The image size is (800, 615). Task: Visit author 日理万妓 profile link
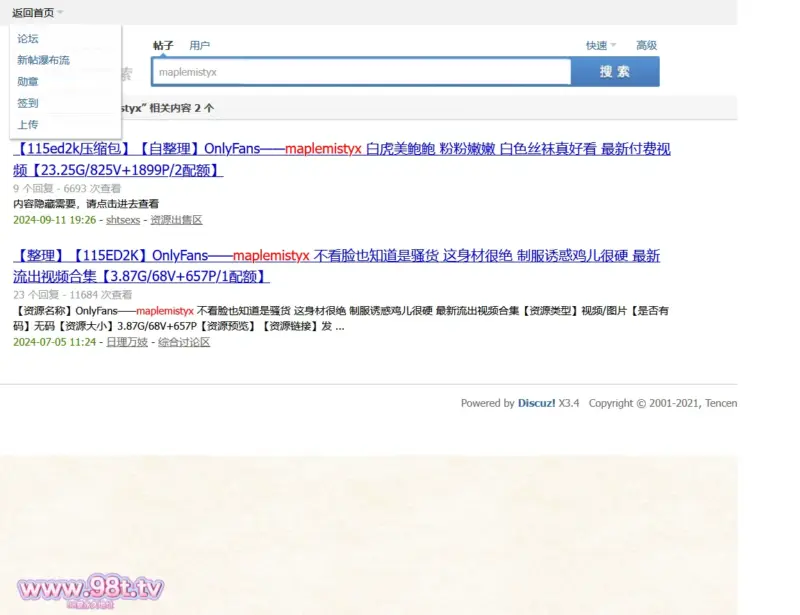tap(127, 342)
